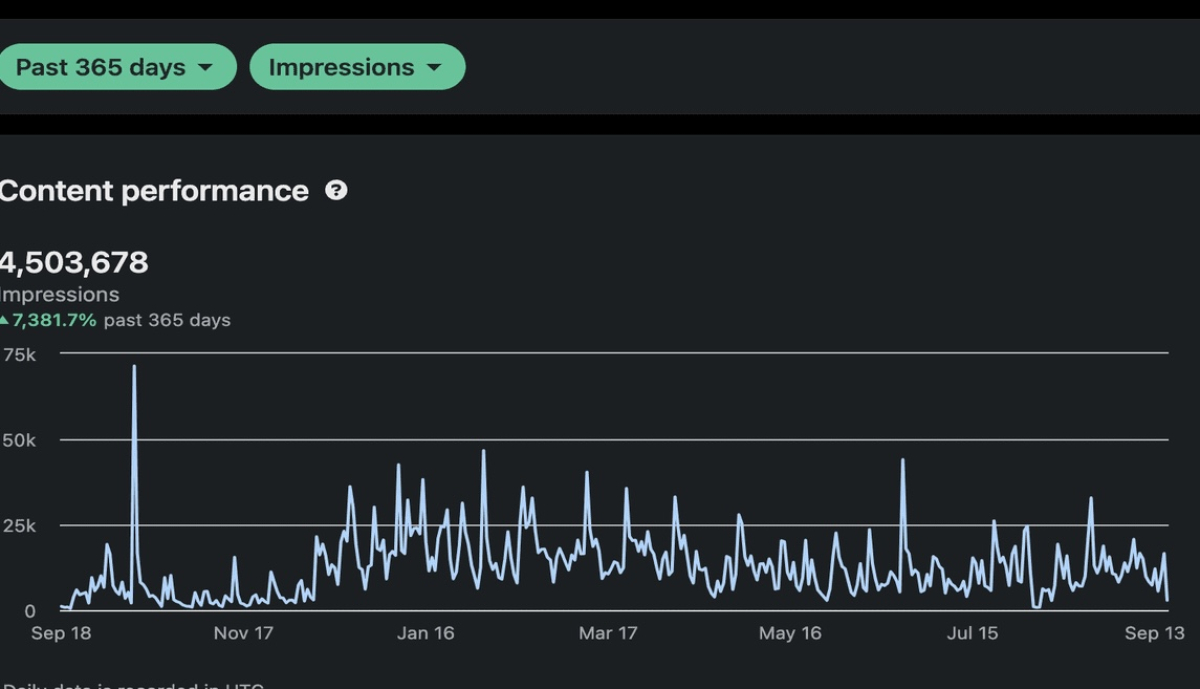Image resolution: width=1200 pixels, height=689 pixels.
Task: Click the caret arrow beside Past 365 days
Action: [206, 68]
